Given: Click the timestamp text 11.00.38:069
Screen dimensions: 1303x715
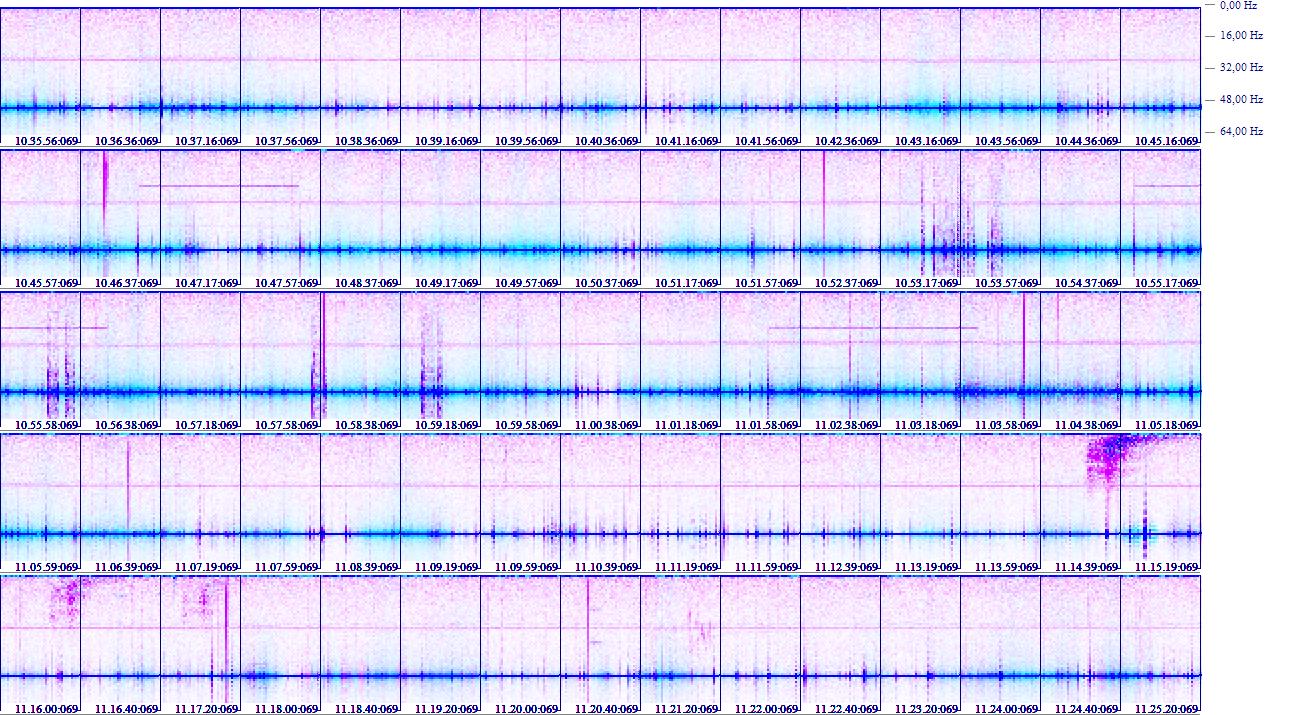Looking at the screenshot, I should coord(607,426).
